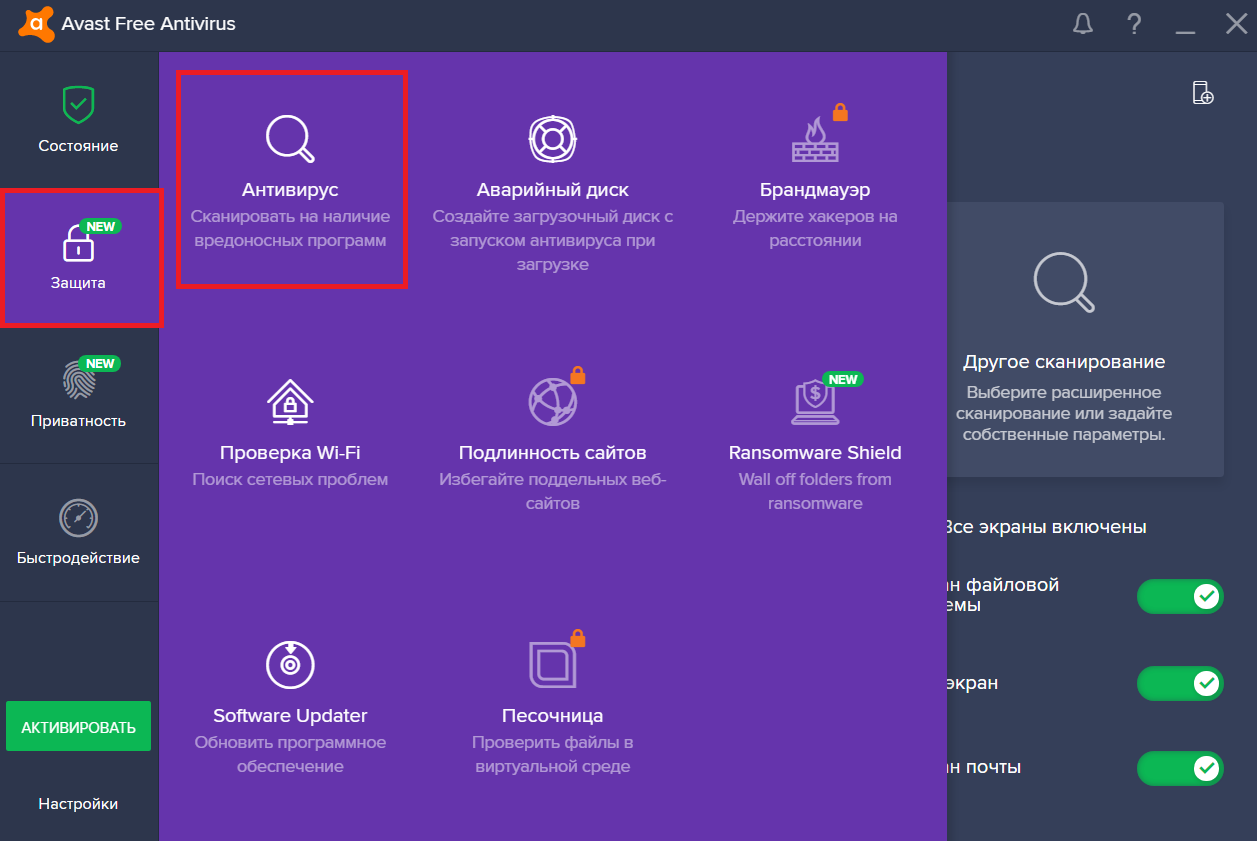This screenshot has width=1257, height=842.
Task: Click 'Wall off folders from ransomware' description
Action: [815, 492]
